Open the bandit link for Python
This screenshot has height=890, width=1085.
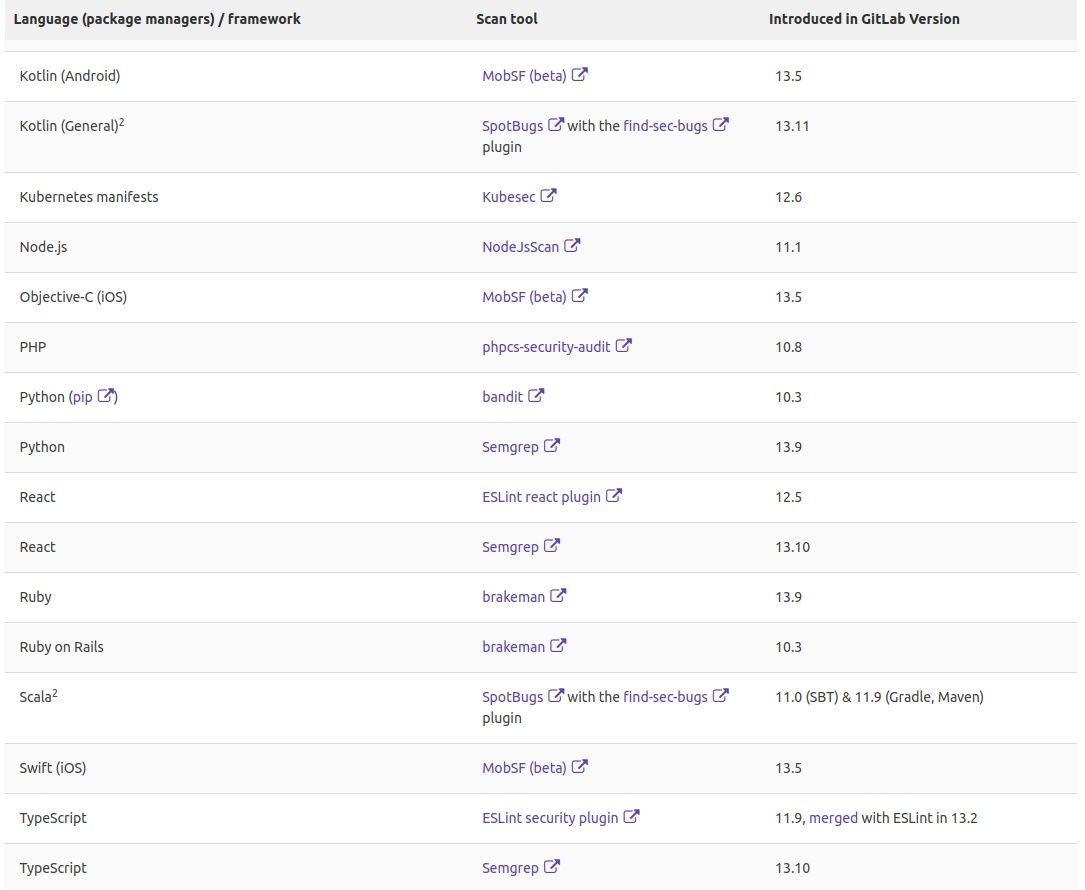click(x=502, y=397)
